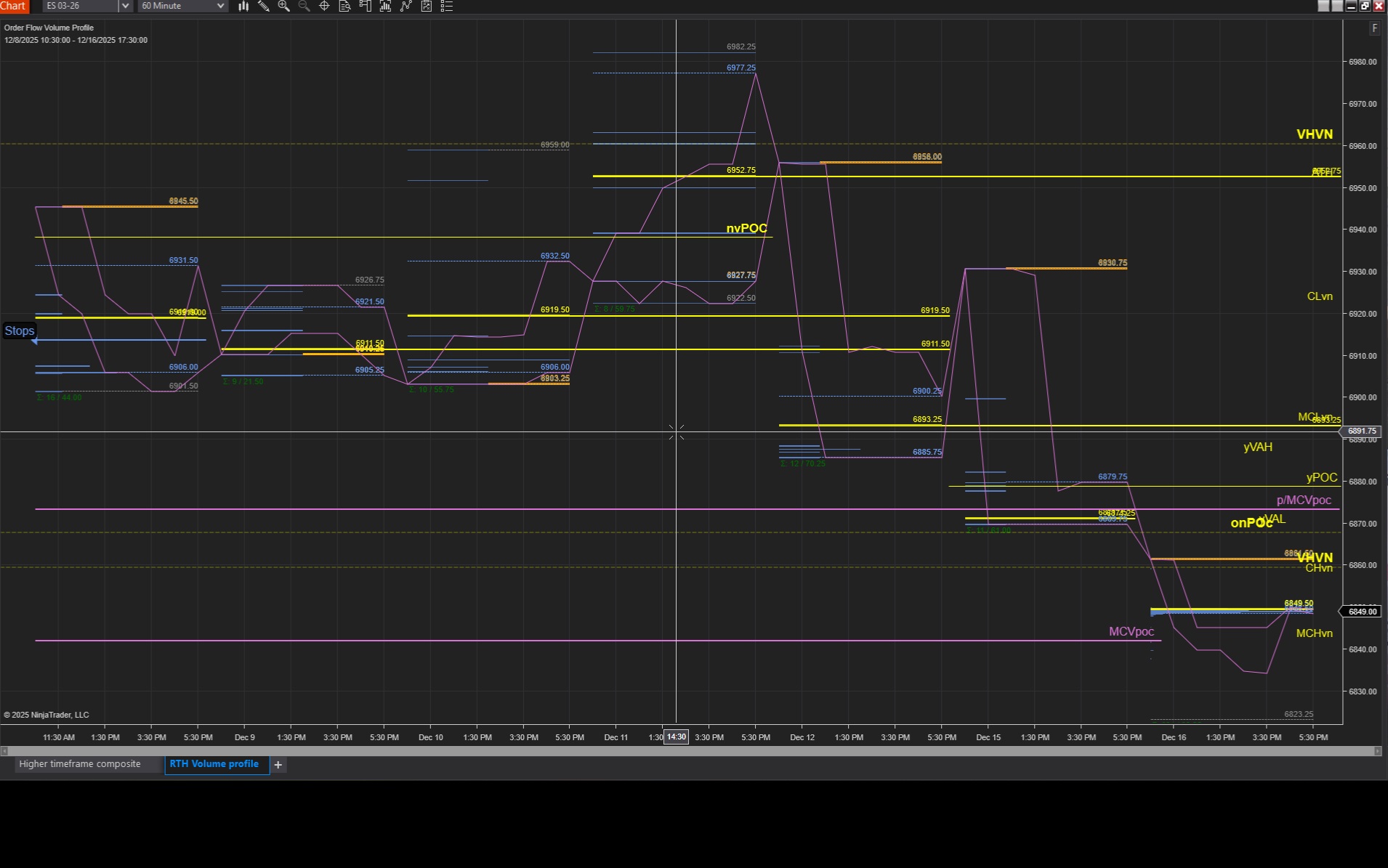
Task: Open the chart properties list icon
Action: (x=447, y=6)
